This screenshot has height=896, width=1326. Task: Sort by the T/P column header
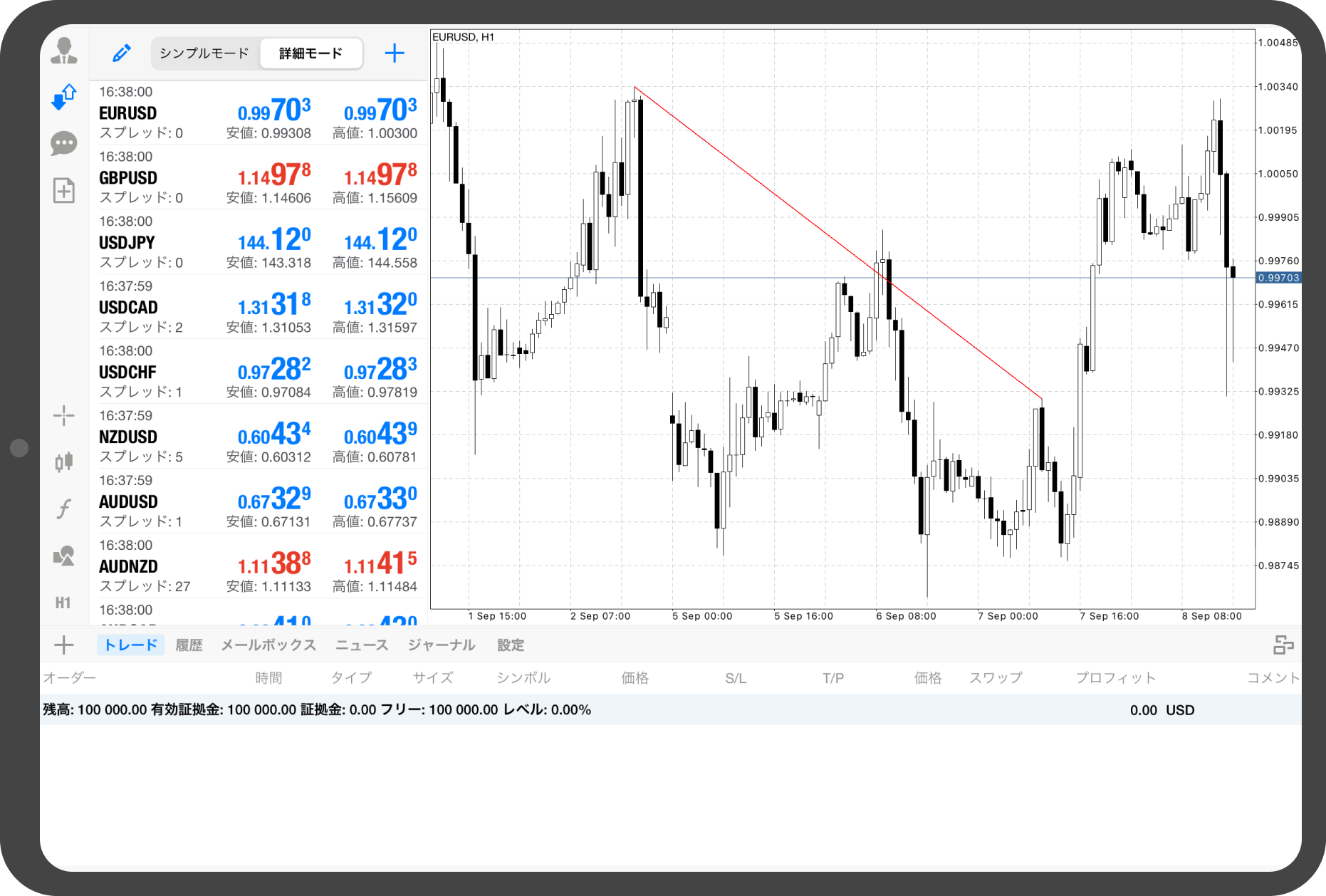pos(833,678)
